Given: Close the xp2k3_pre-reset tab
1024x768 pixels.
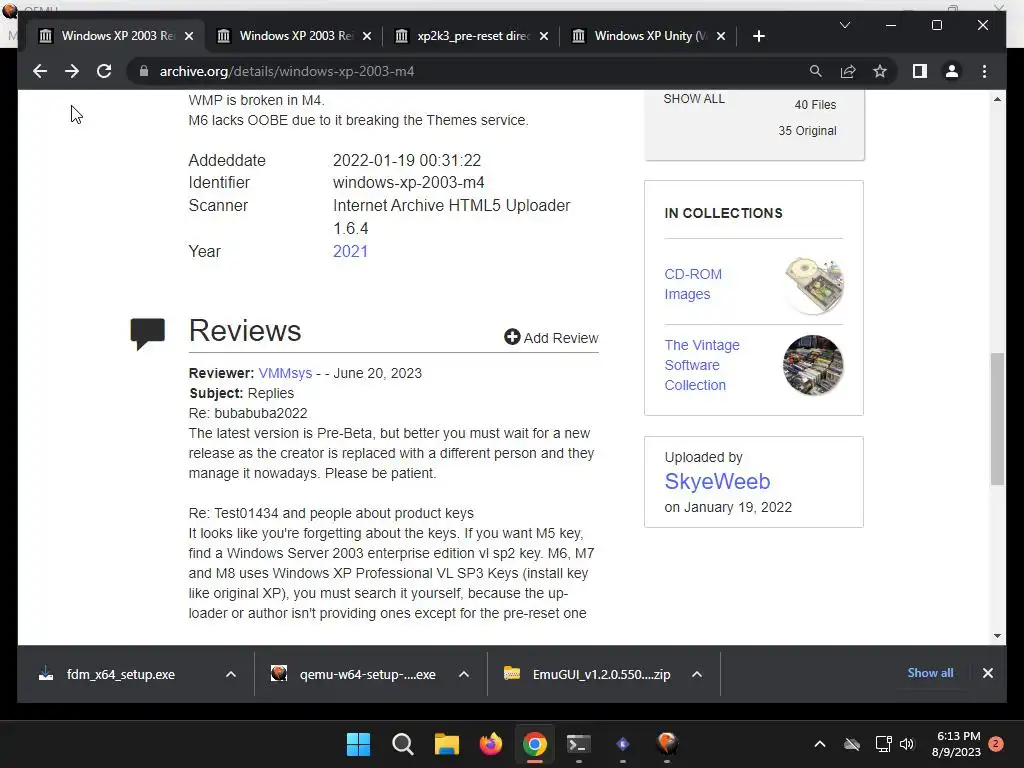Looking at the screenshot, I should [544, 36].
